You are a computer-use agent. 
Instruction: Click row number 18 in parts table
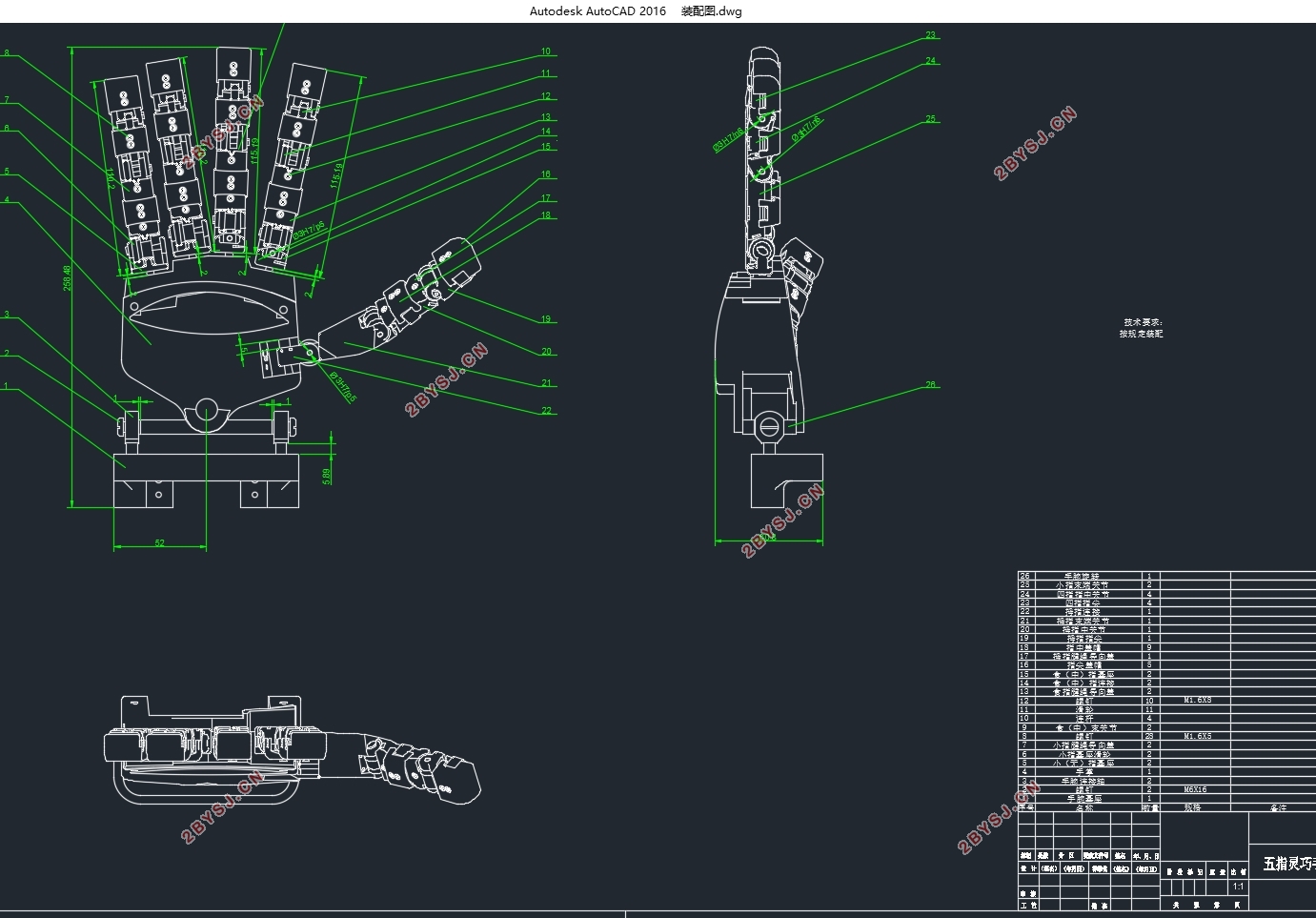(1024, 647)
